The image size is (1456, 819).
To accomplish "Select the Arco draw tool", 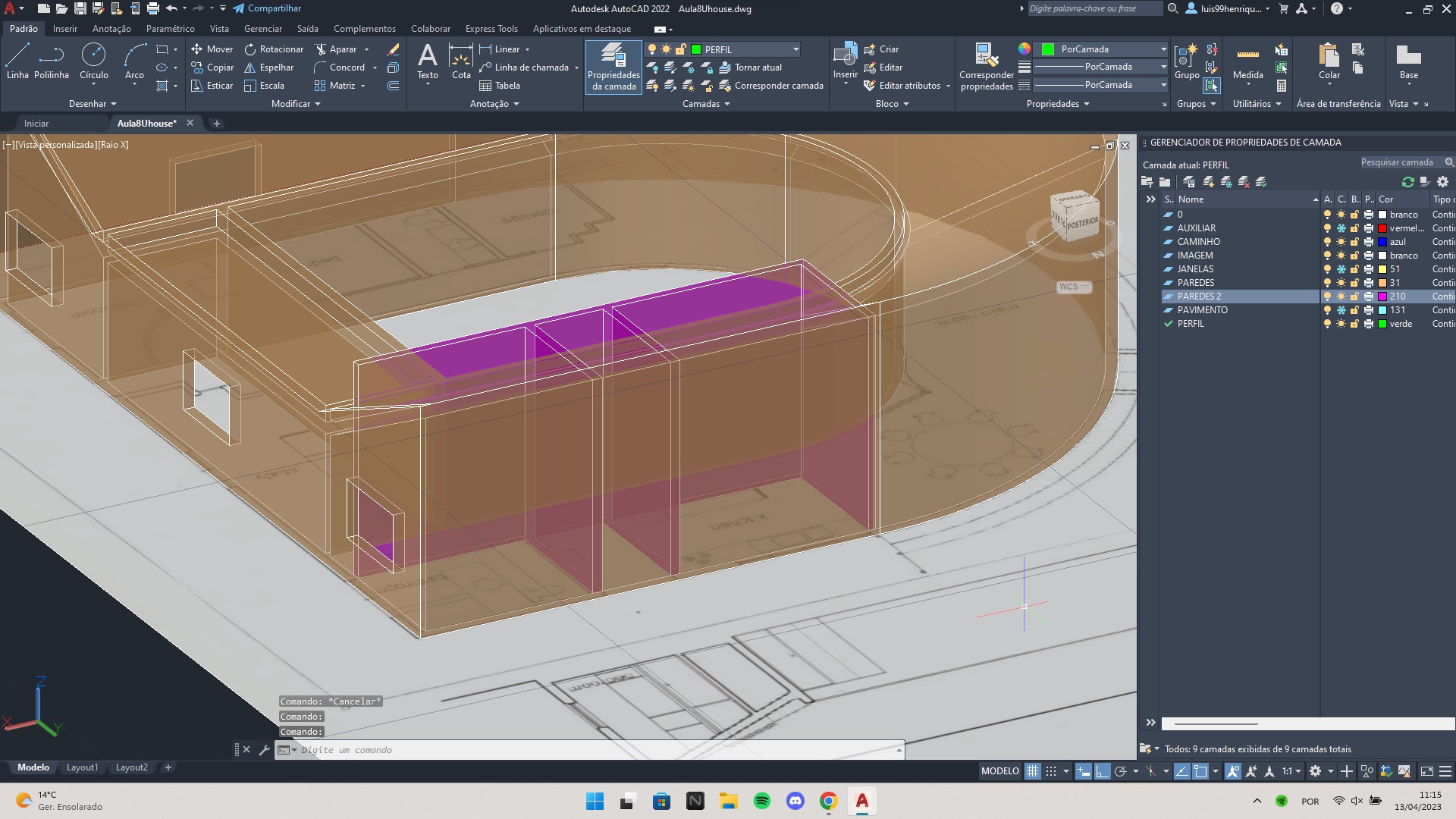I will (134, 61).
